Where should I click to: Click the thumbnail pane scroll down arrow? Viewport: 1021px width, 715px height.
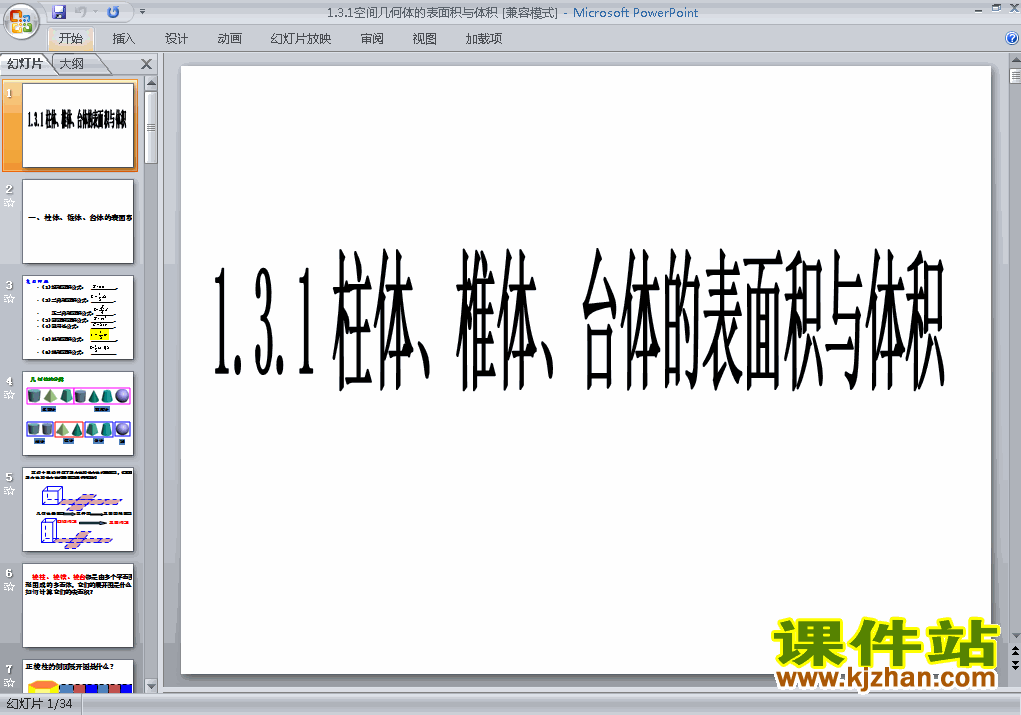(151, 686)
